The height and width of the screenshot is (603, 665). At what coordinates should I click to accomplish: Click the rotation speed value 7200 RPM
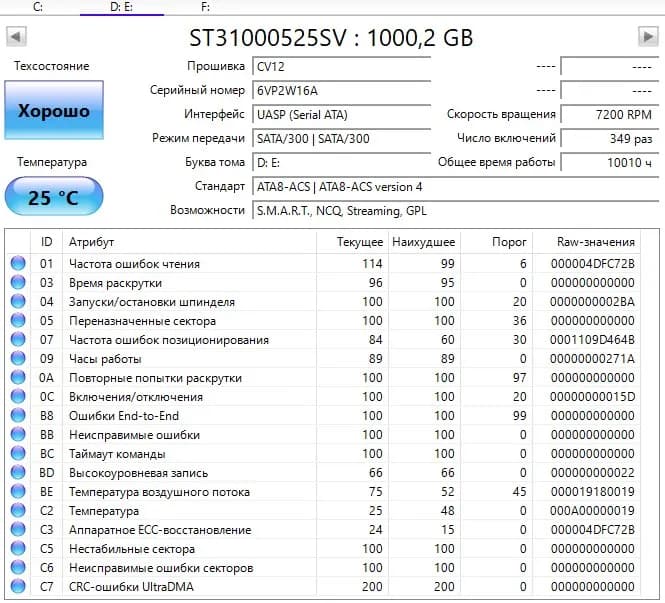609,114
